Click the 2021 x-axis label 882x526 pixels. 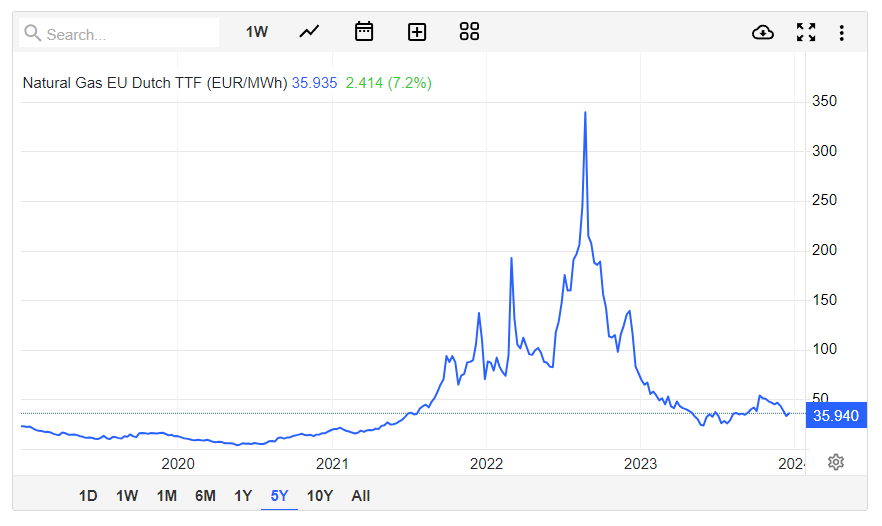point(332,464)
